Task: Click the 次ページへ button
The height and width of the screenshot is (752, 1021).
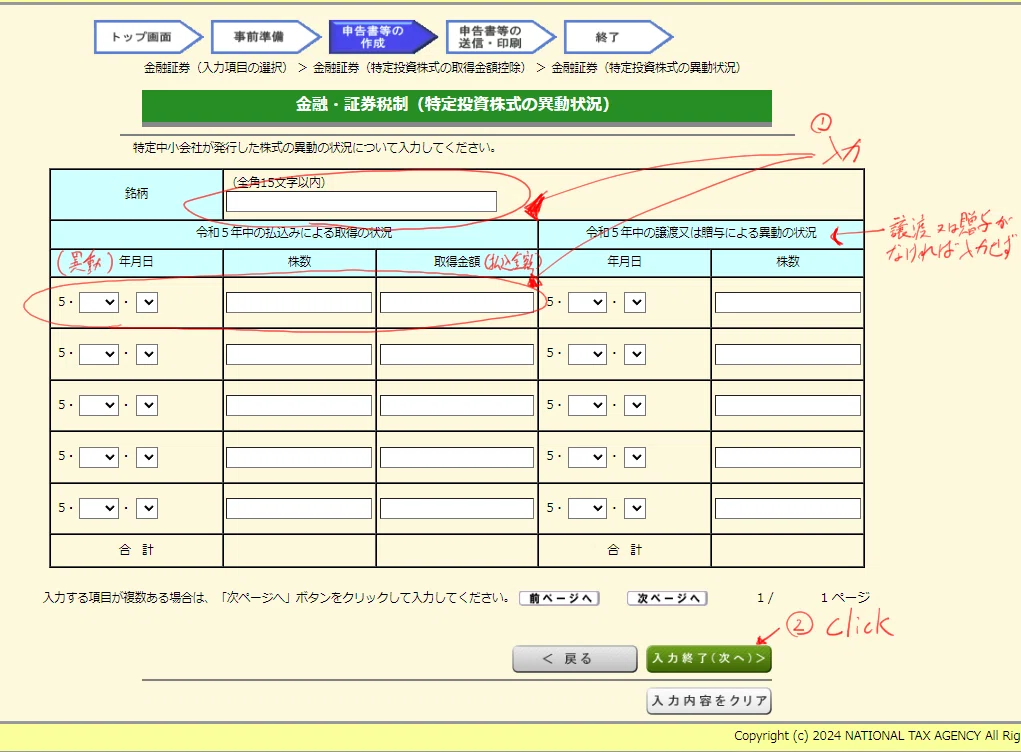Action: (x=667, y=598)
